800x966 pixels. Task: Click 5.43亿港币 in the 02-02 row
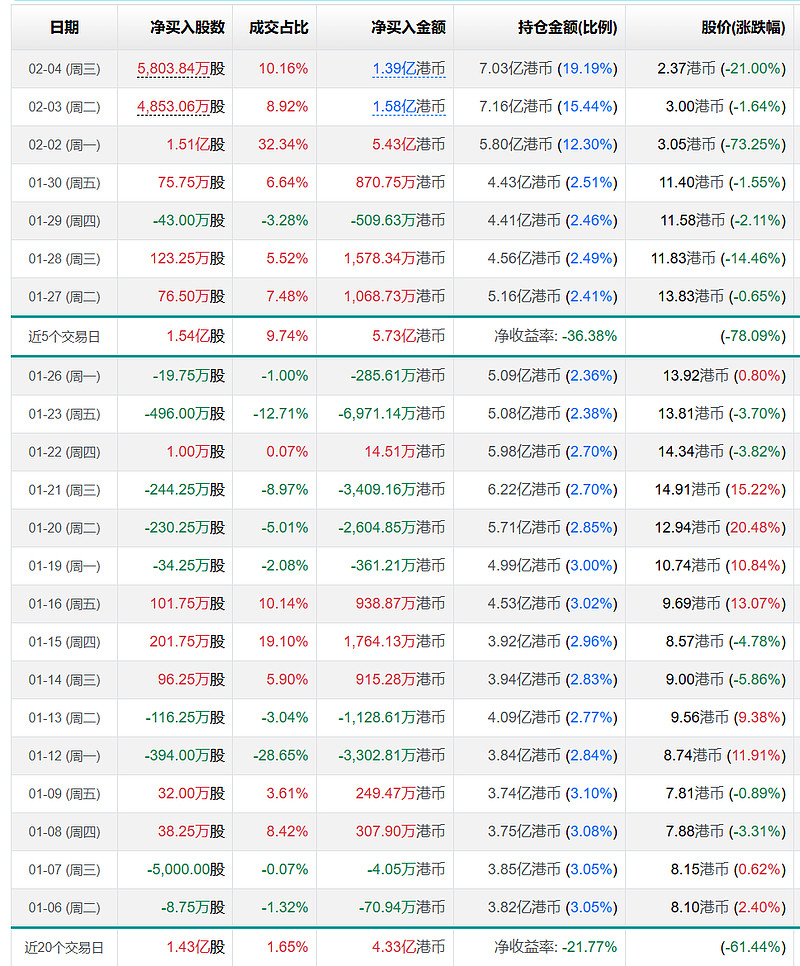click(408, 145)
